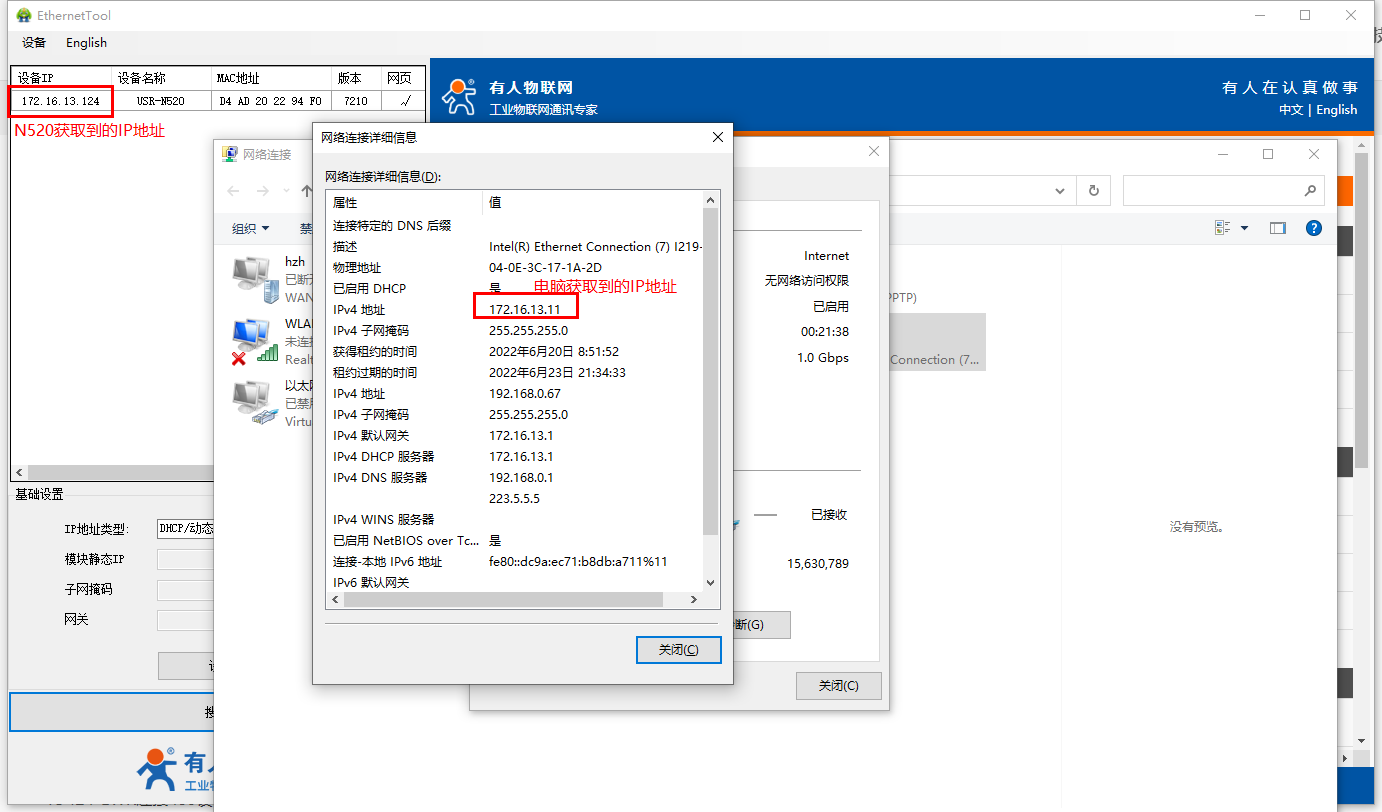Expand the 组织 dropdown menu
Image resolution: width=1382 pixels, height=812 pixels.
pos(251,228)
